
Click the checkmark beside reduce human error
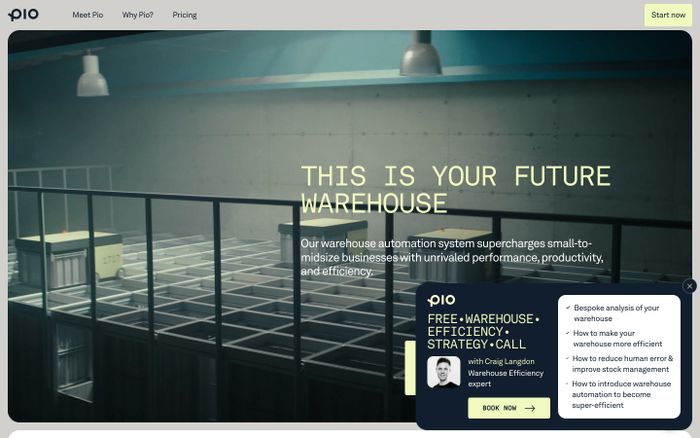tap(567, 358)
